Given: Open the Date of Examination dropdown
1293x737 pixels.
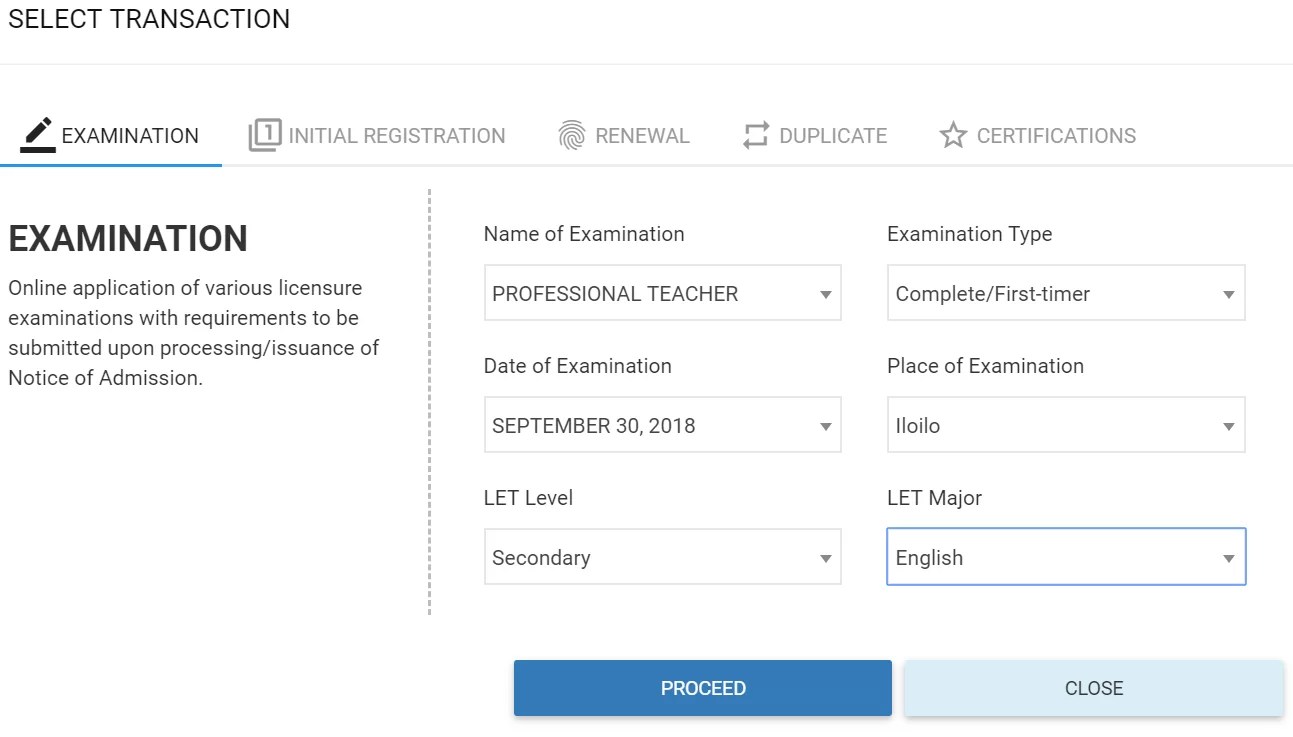Looking at the screenshot, I should [x=662, y=425].
